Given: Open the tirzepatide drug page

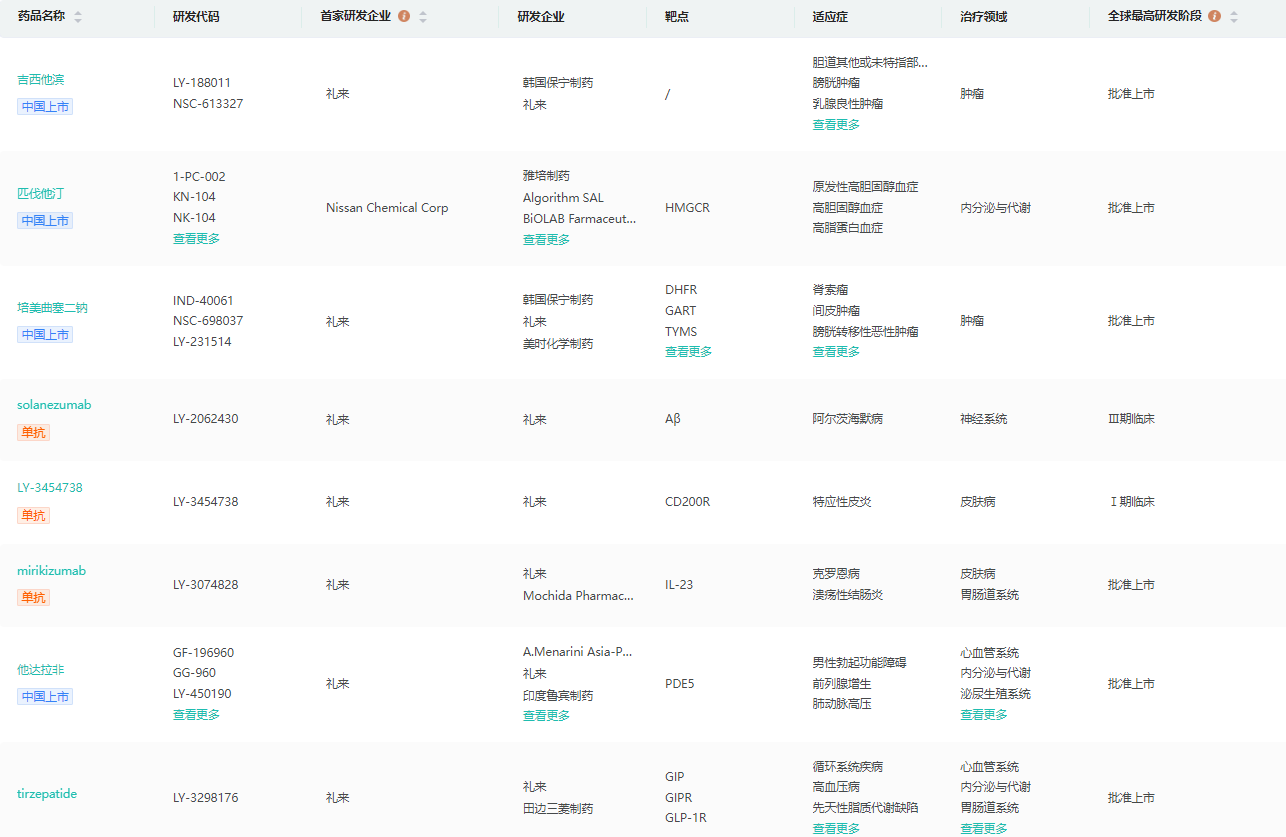Looking at the screenshot, I should (47, 794).
